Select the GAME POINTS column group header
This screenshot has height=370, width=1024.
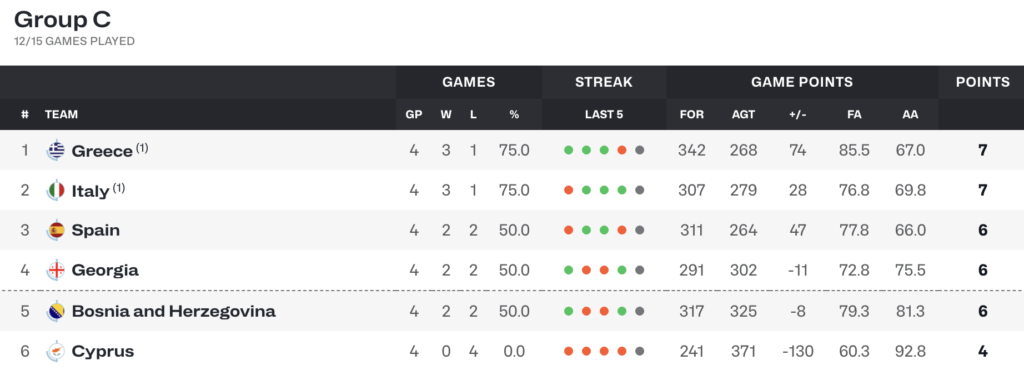click(802, 82)
